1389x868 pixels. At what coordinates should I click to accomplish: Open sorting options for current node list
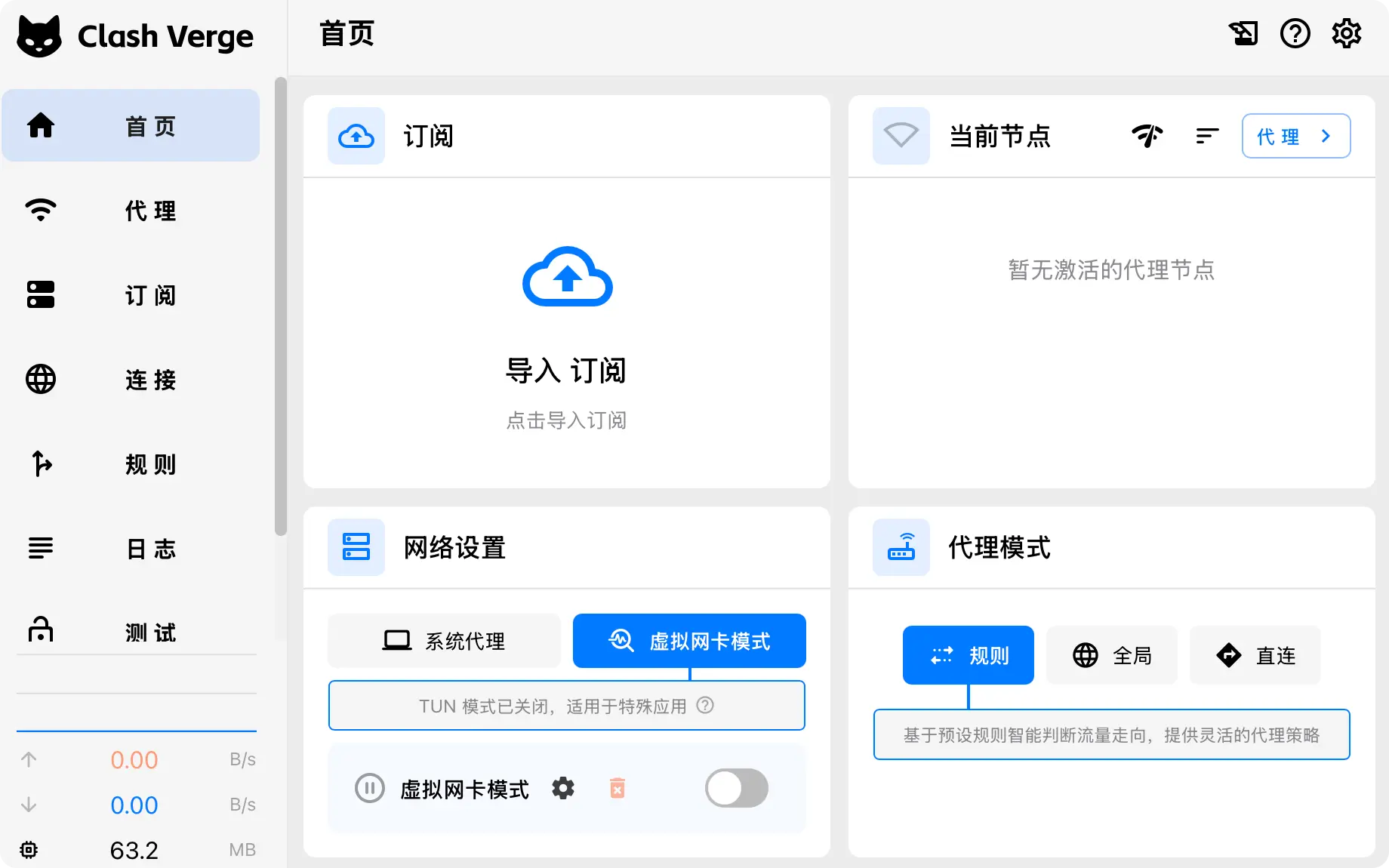[1206, 136]
